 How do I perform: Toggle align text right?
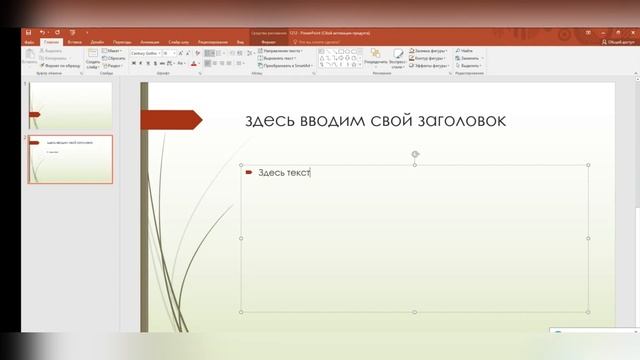point(222,64)
